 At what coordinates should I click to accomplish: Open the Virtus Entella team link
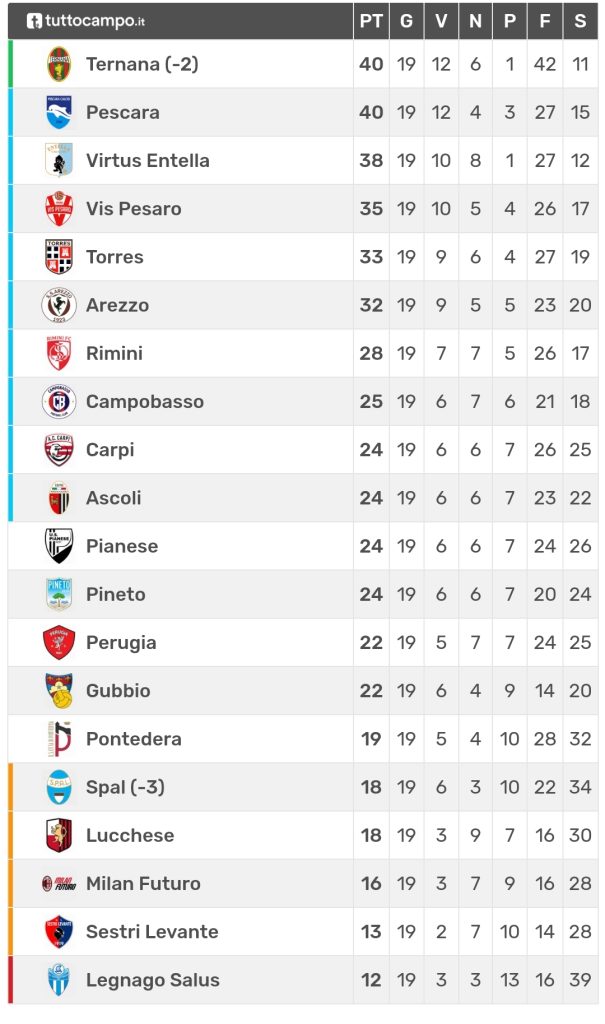point(147,161)
